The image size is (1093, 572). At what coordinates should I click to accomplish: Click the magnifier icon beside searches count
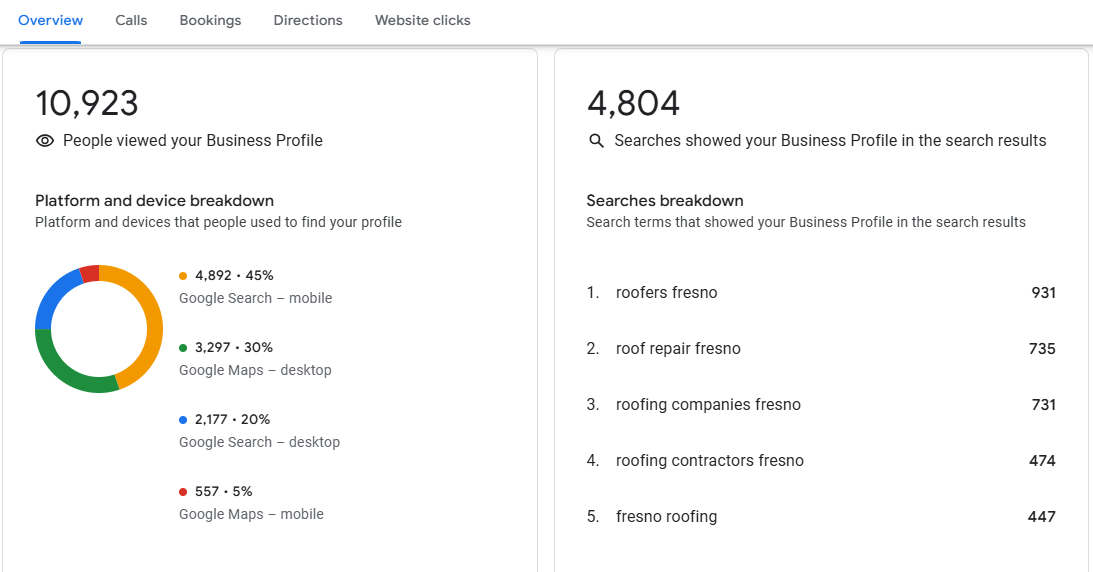tap(596, 141)
